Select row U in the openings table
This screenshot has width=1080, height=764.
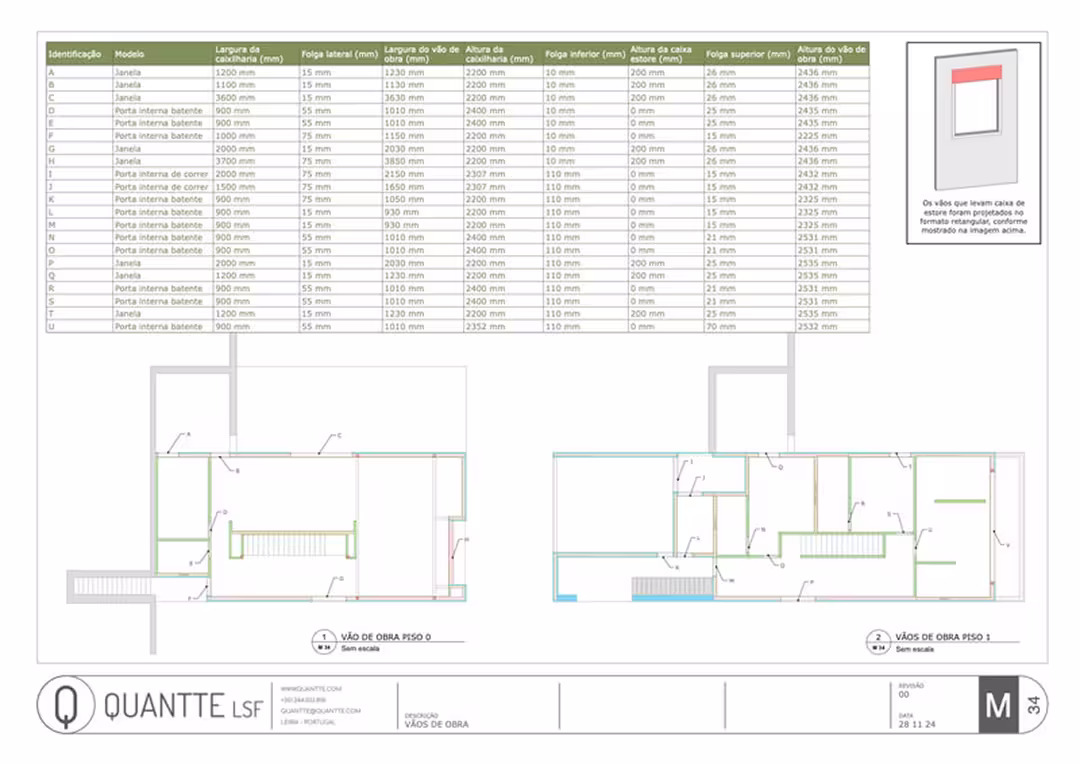(x=456, y=326)
